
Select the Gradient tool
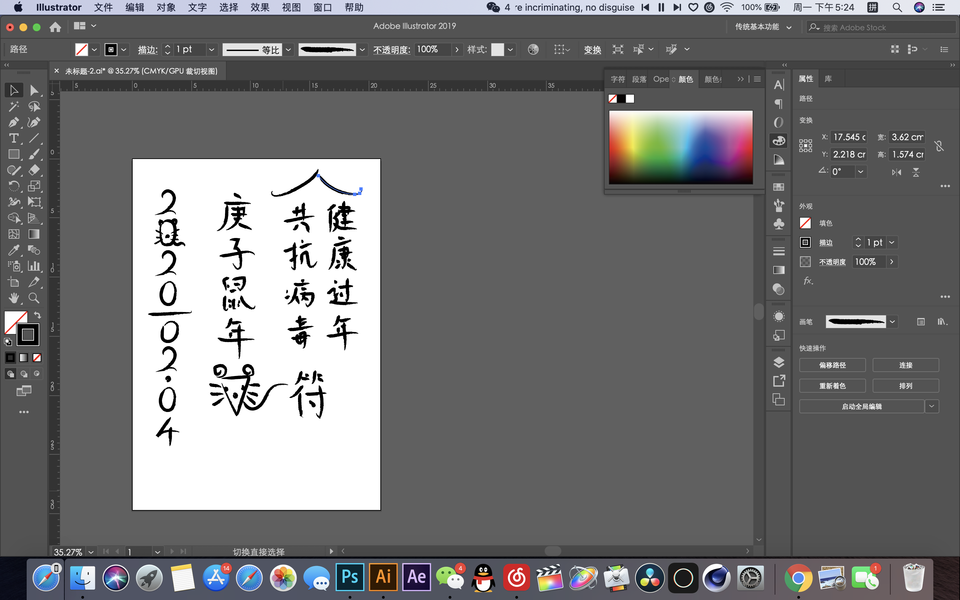(x=34, y=234)
